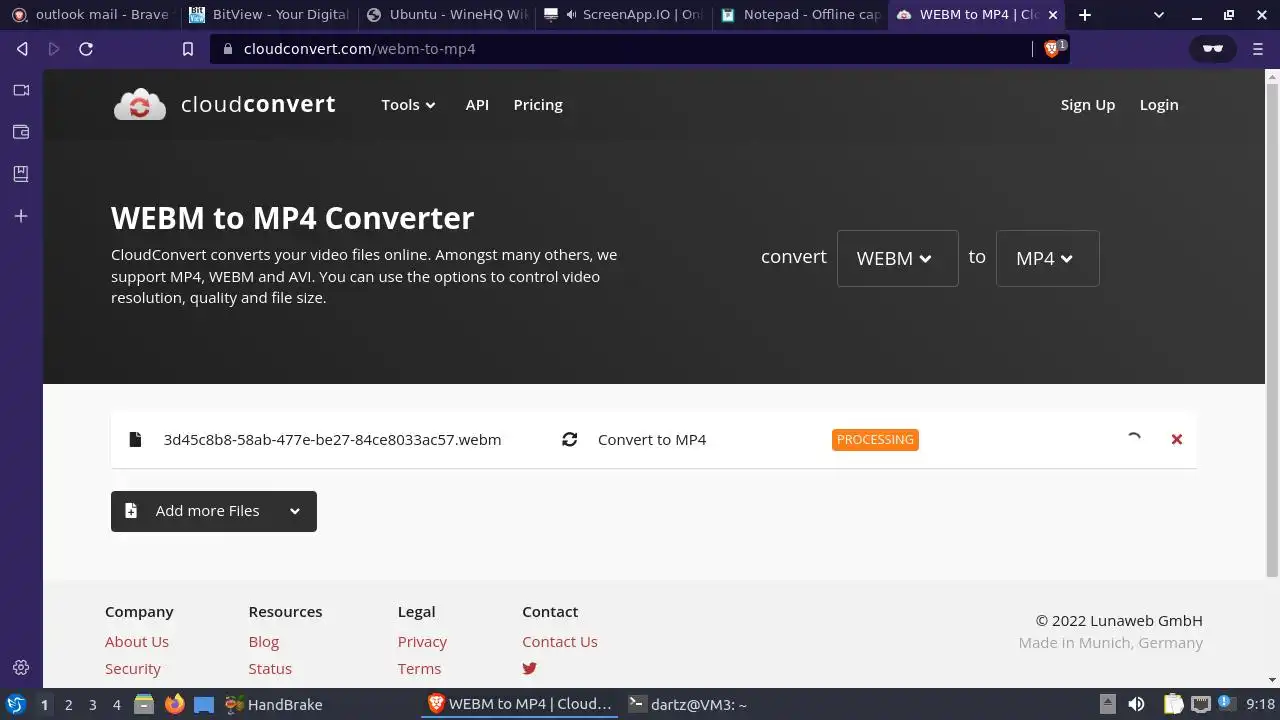Switch to workspace 4 in the taskbar
The image size is (1280, 720).
(x=117, y=704)
